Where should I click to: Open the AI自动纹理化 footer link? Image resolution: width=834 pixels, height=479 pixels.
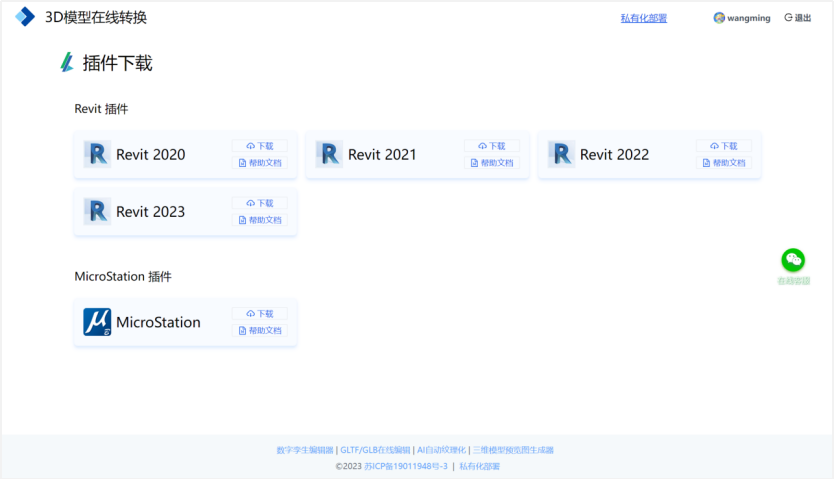441,450
